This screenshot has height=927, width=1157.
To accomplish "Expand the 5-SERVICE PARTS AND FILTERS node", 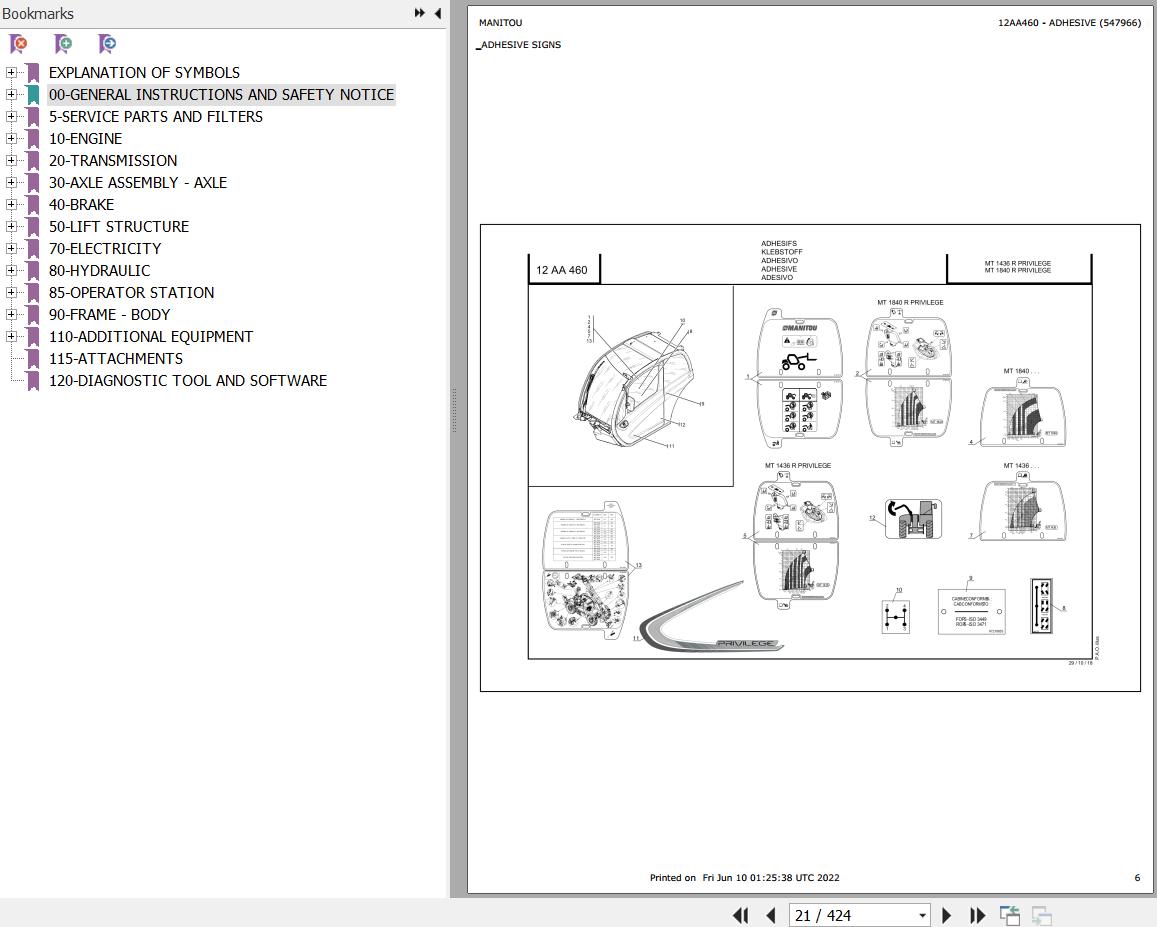I will click(10, 117).
